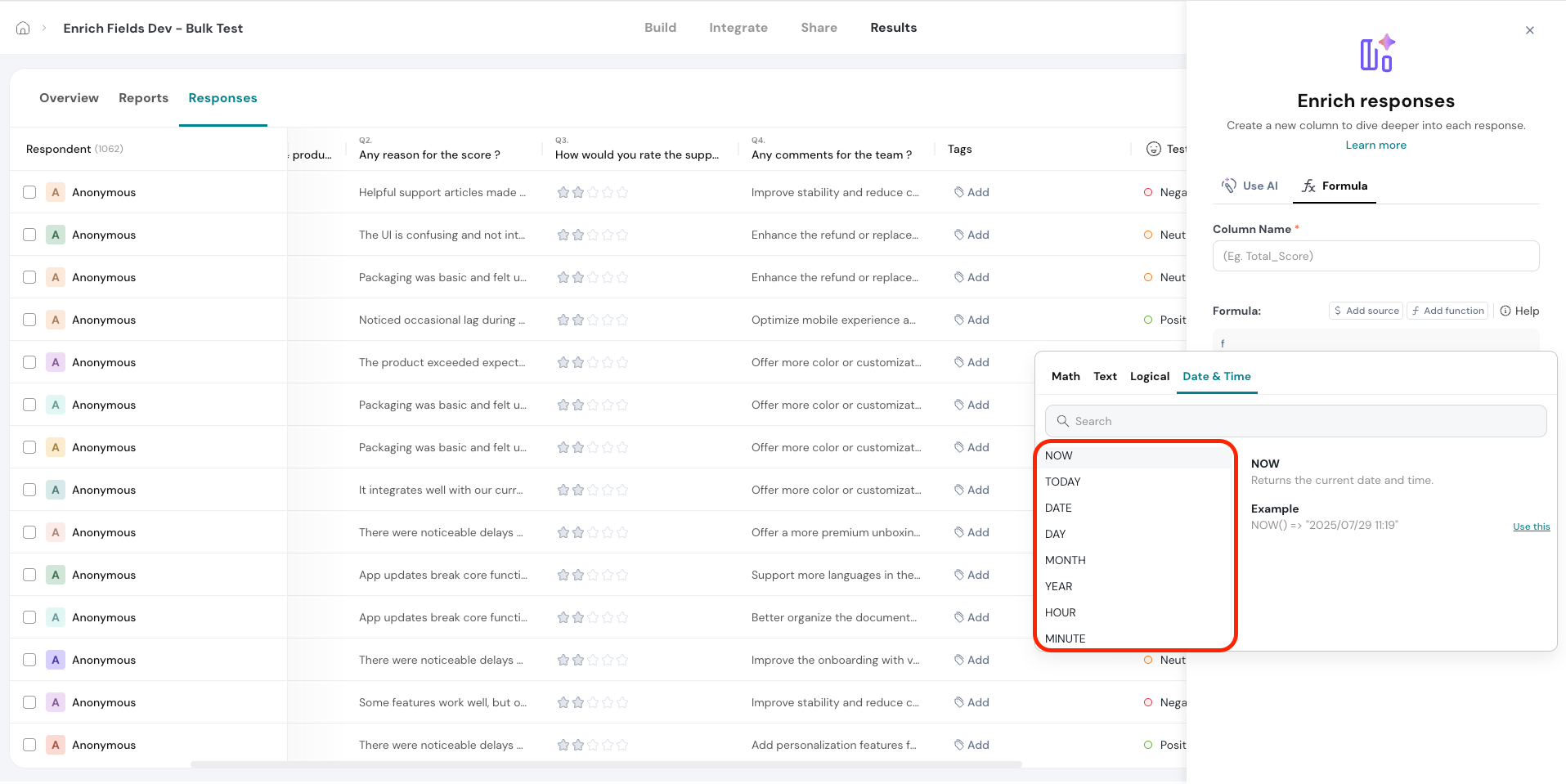Switch to the Logical functions tab
The image size is (1566, 784).
(1149, 376)
